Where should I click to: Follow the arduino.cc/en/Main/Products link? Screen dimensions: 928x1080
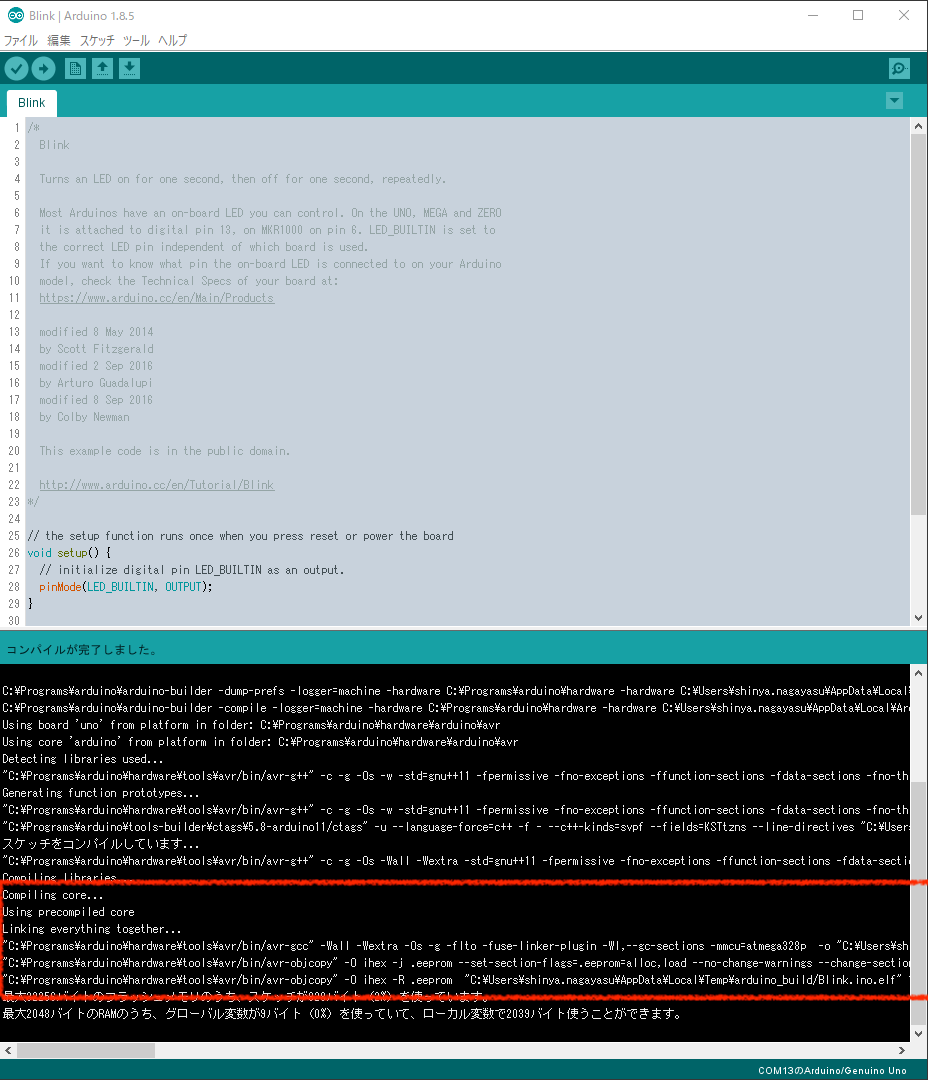click(x=156, y=298)
